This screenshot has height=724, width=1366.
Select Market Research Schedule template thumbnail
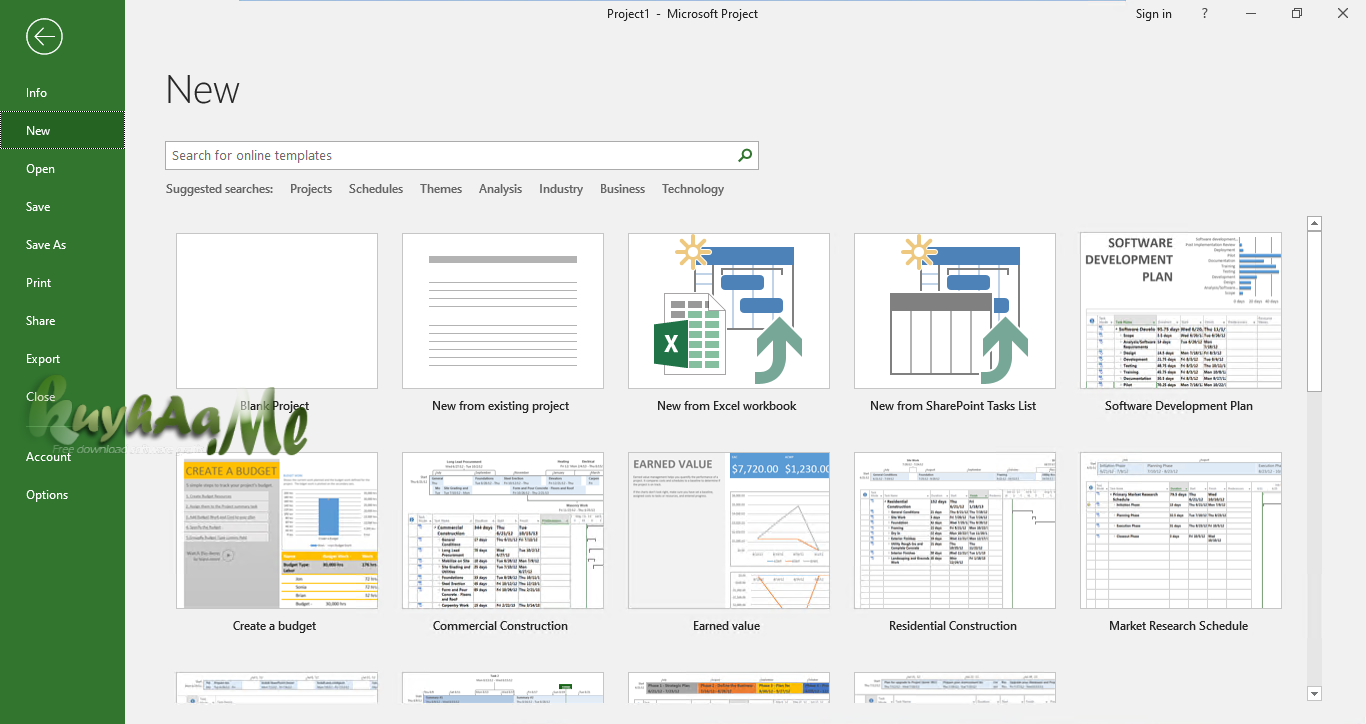[1181, 531]
